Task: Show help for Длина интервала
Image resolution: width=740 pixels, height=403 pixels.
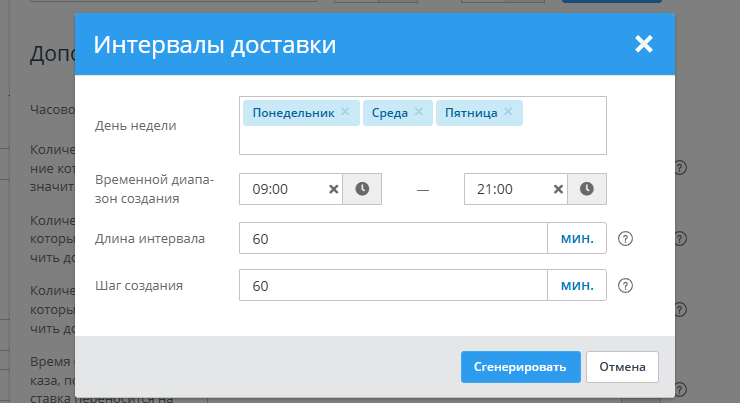Action: tap(626, 239)
